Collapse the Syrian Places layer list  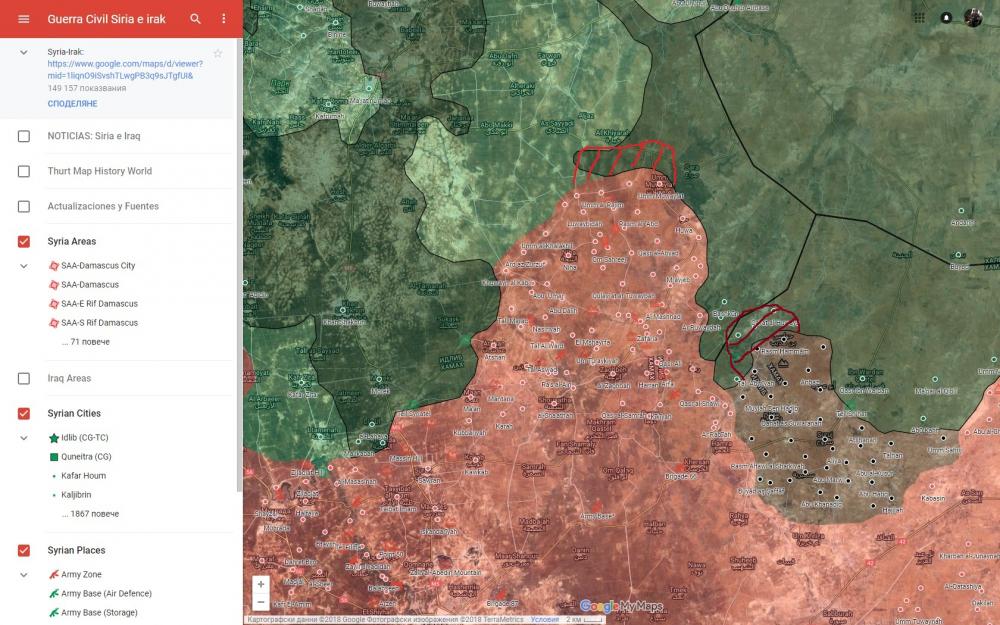pyautogui.click(x=24, y=575)
